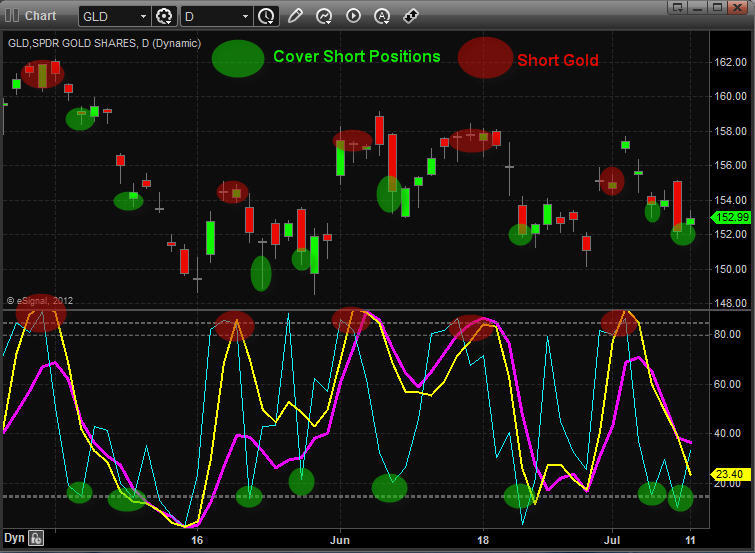Click the Chart window title
The height and width of the screenshot is (553, 755).
click(x=41, y=16)
